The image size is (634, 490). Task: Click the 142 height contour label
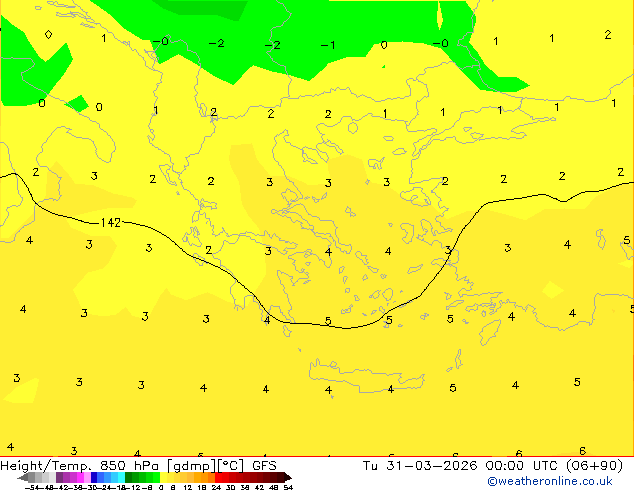click(110, 223)
